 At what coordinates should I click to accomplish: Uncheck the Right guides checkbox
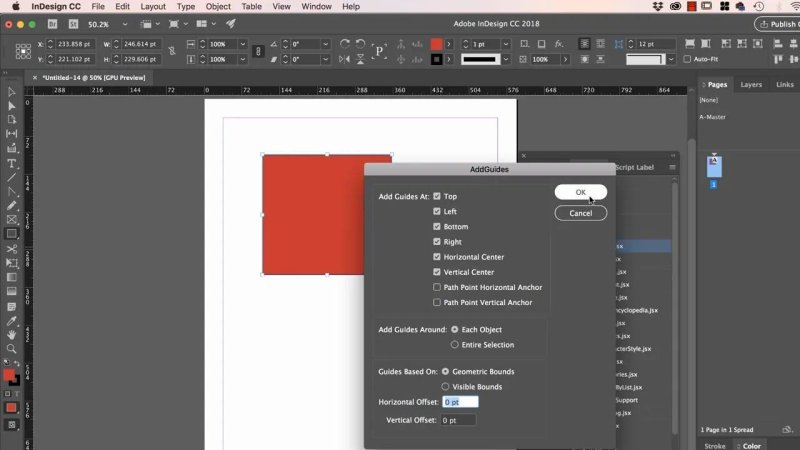(437, 242)
